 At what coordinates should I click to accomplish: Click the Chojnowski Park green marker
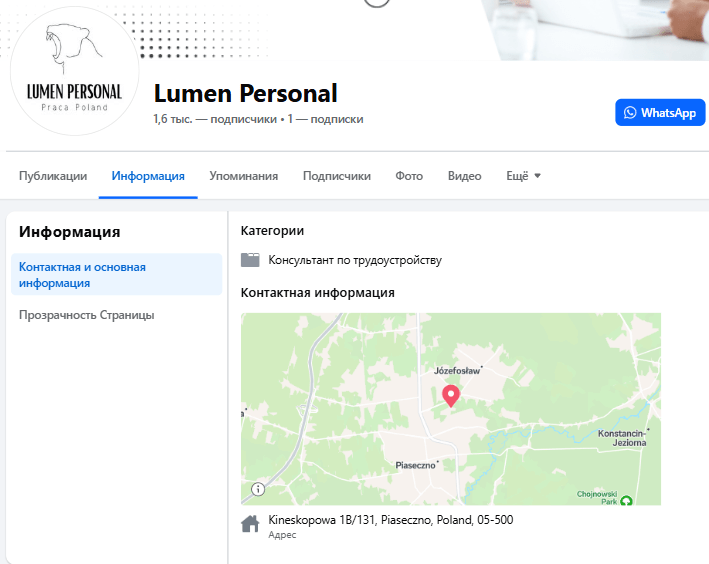[x=626, y=501]
